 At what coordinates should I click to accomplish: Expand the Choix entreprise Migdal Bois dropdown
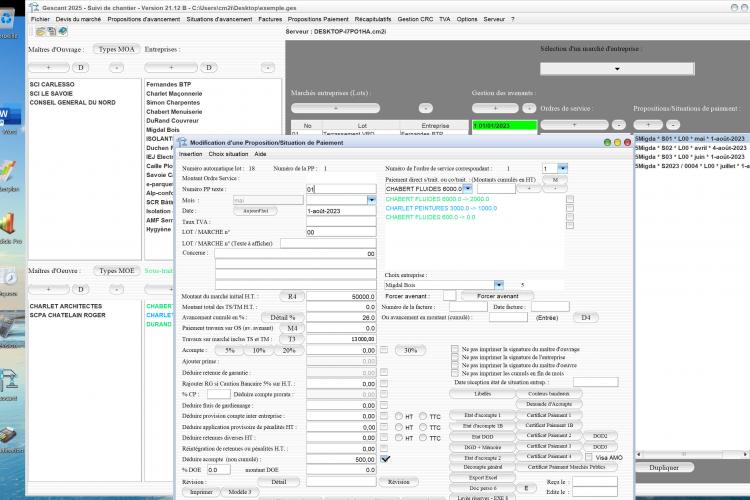coord(499,285)
